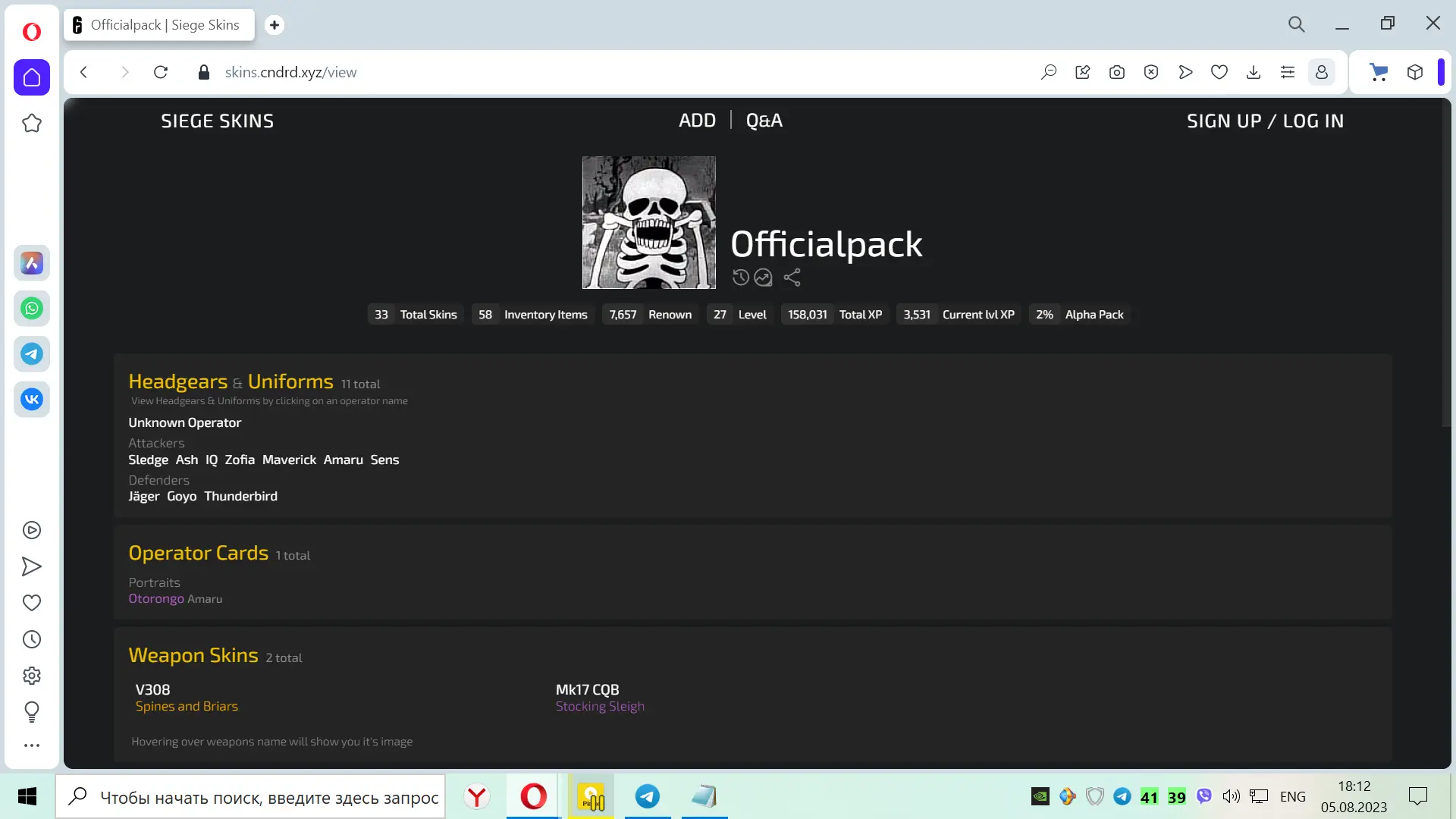Click the ADD menu item
The image size is (1456, 819).
pyautogui.click(x=697, y=121)
